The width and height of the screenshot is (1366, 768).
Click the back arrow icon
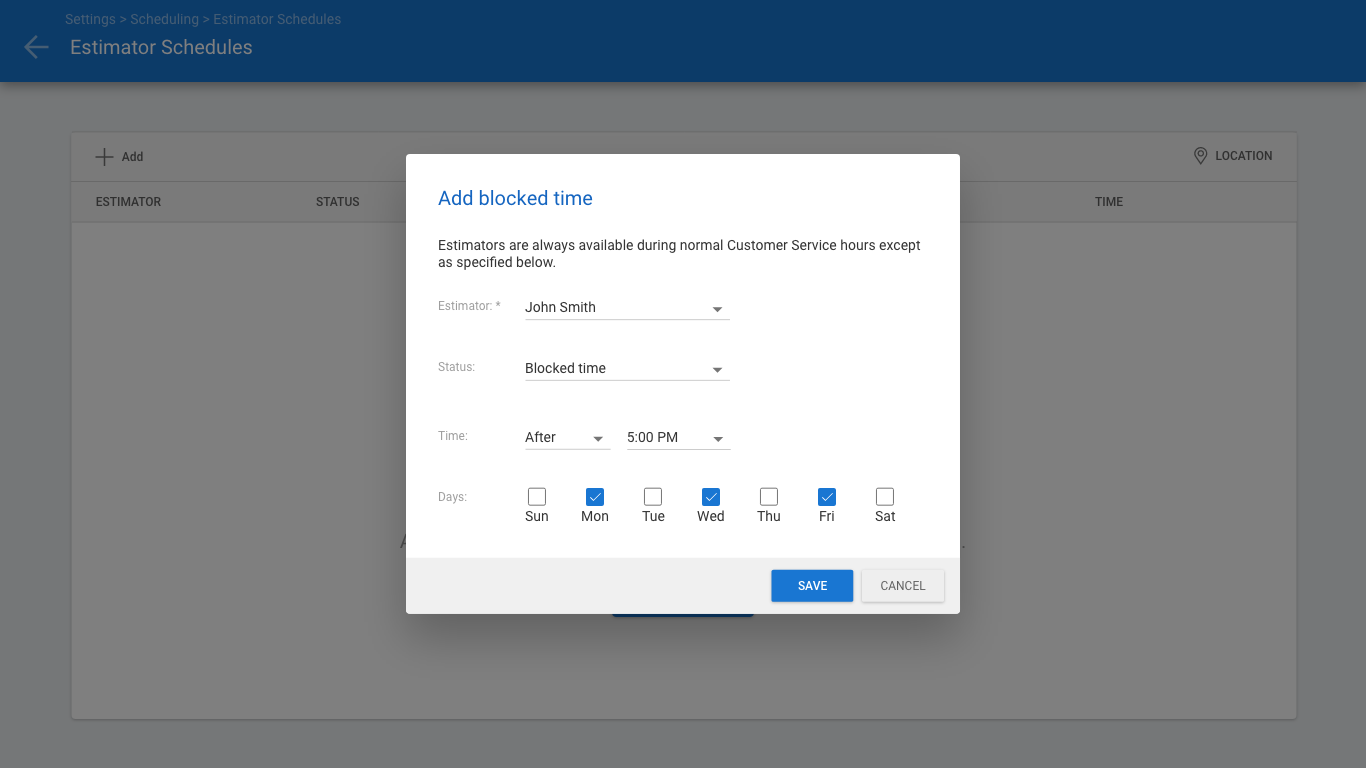click(x=36, y=47)
